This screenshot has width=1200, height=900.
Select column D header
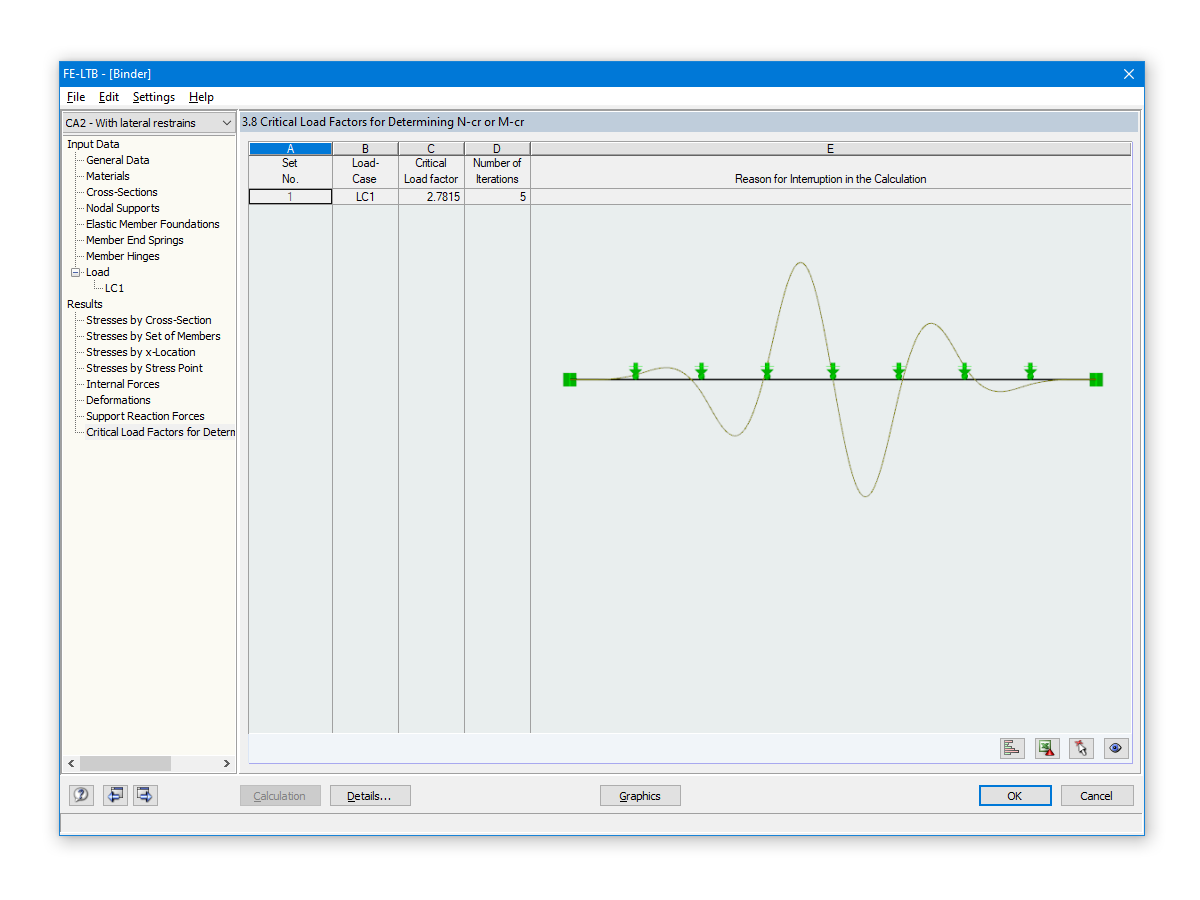497,149
